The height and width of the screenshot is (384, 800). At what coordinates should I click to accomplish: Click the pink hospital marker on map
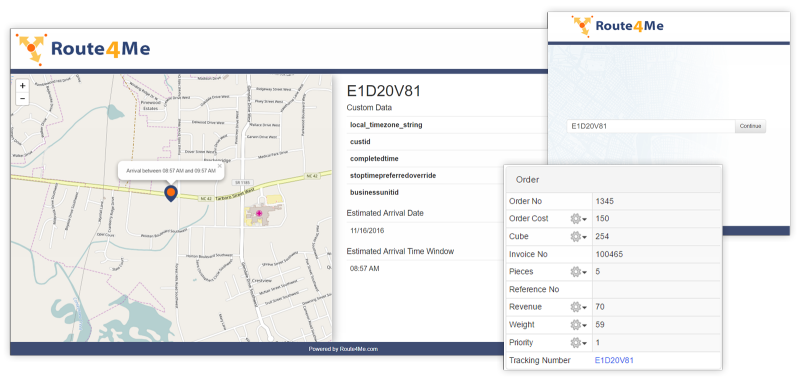click(x=259, y=213)
